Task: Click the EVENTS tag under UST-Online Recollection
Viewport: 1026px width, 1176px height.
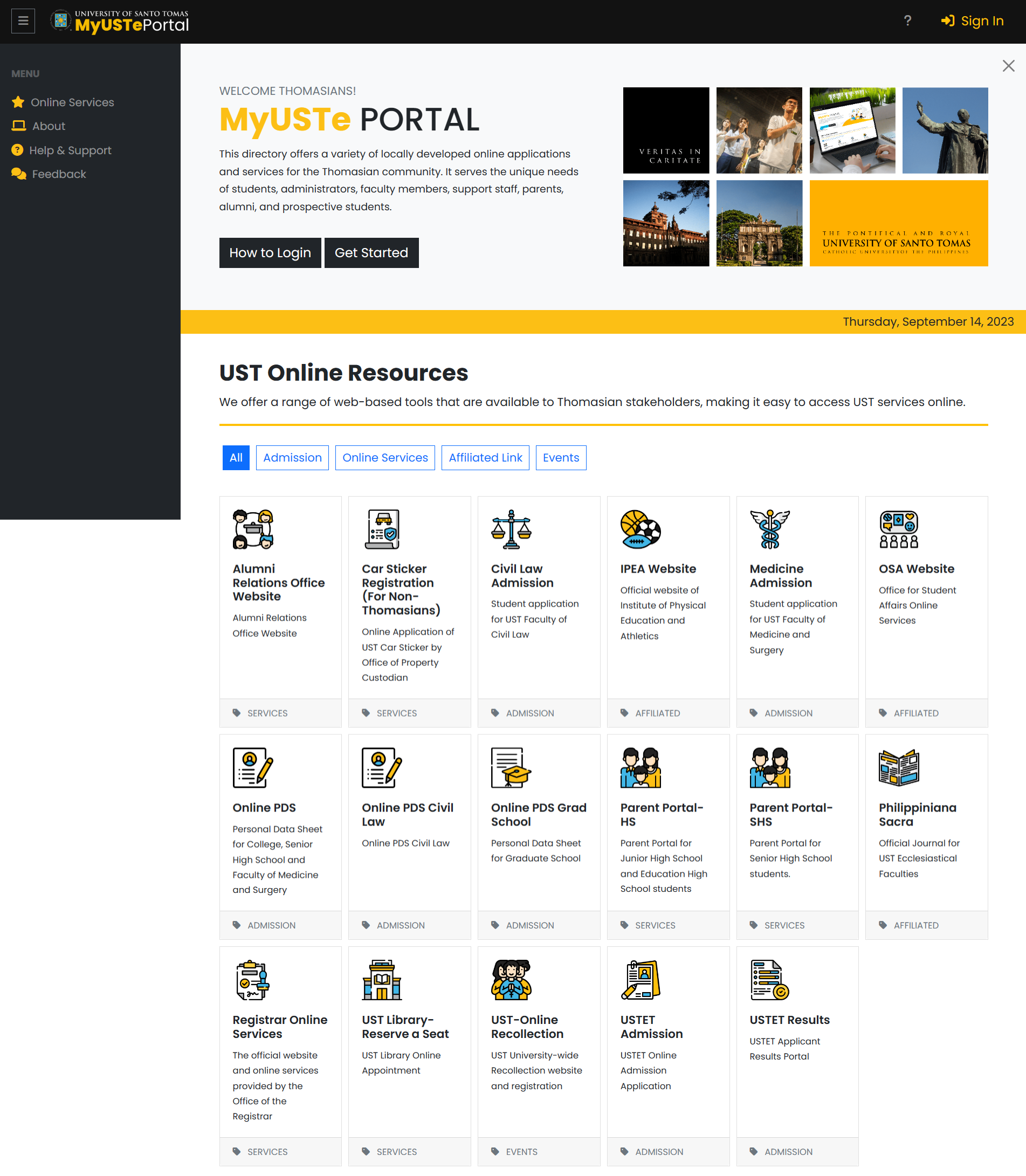Action: pos(521,1151)
